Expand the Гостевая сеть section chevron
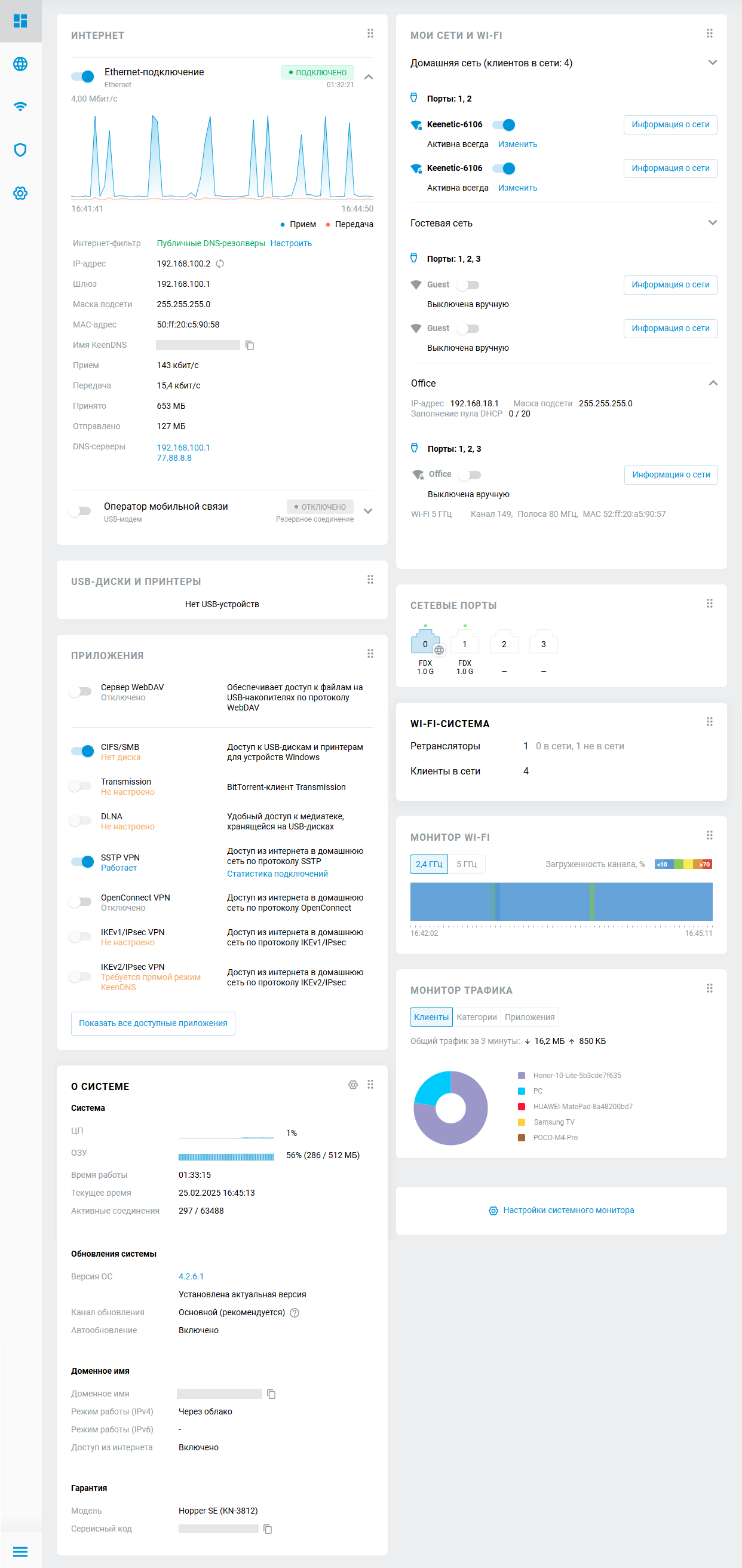Screen dimensions: 742x1568 [713, 223]
